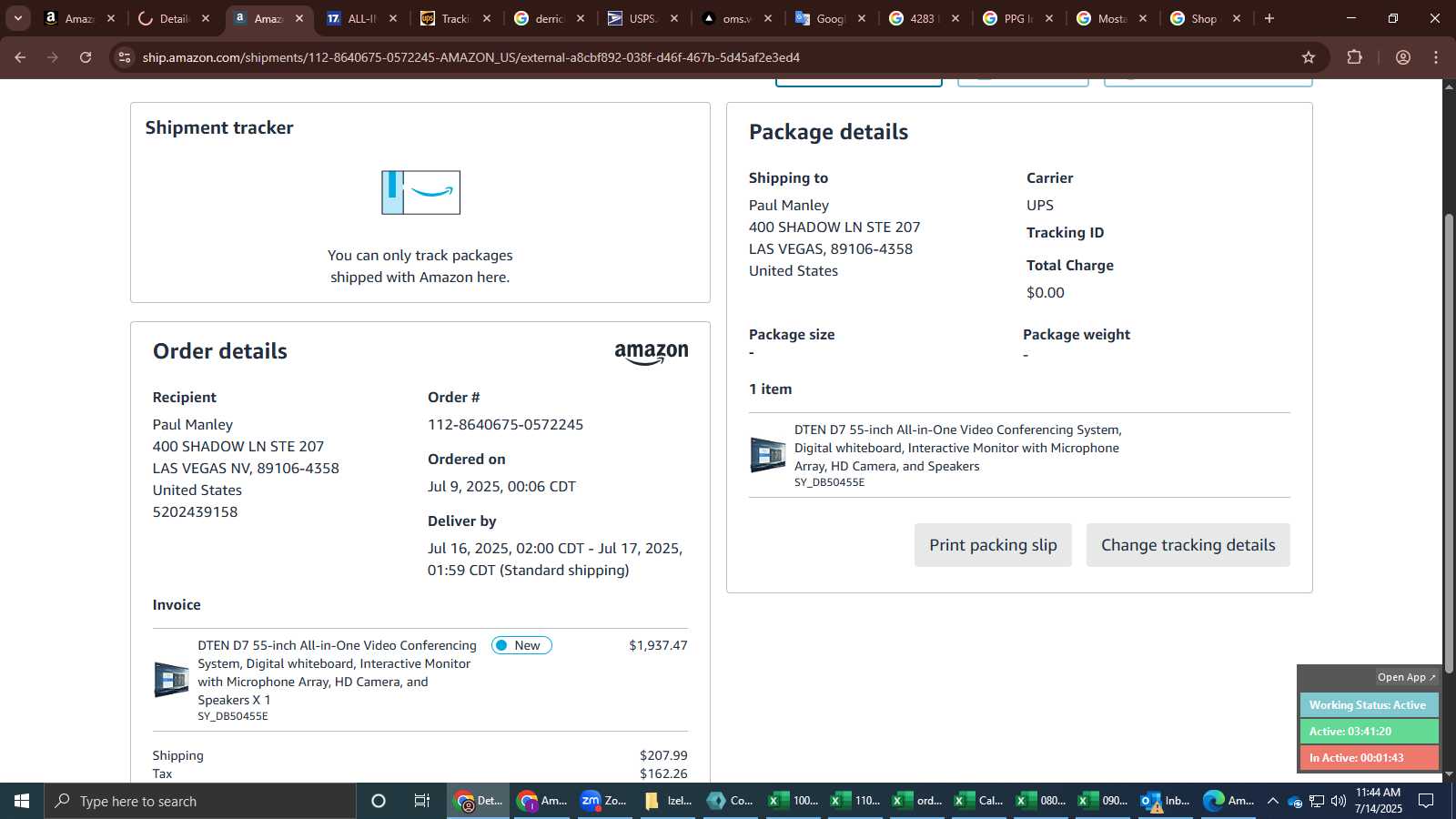
Task: Click the SKU SY_DB50455E in Package details
Action: 829,482
